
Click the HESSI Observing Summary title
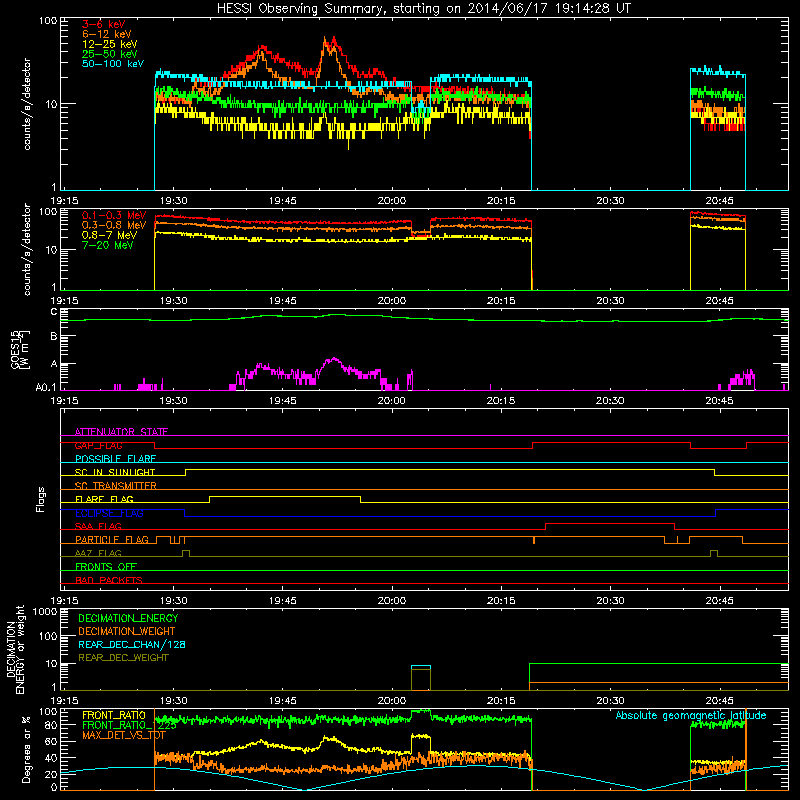point(423,9)
